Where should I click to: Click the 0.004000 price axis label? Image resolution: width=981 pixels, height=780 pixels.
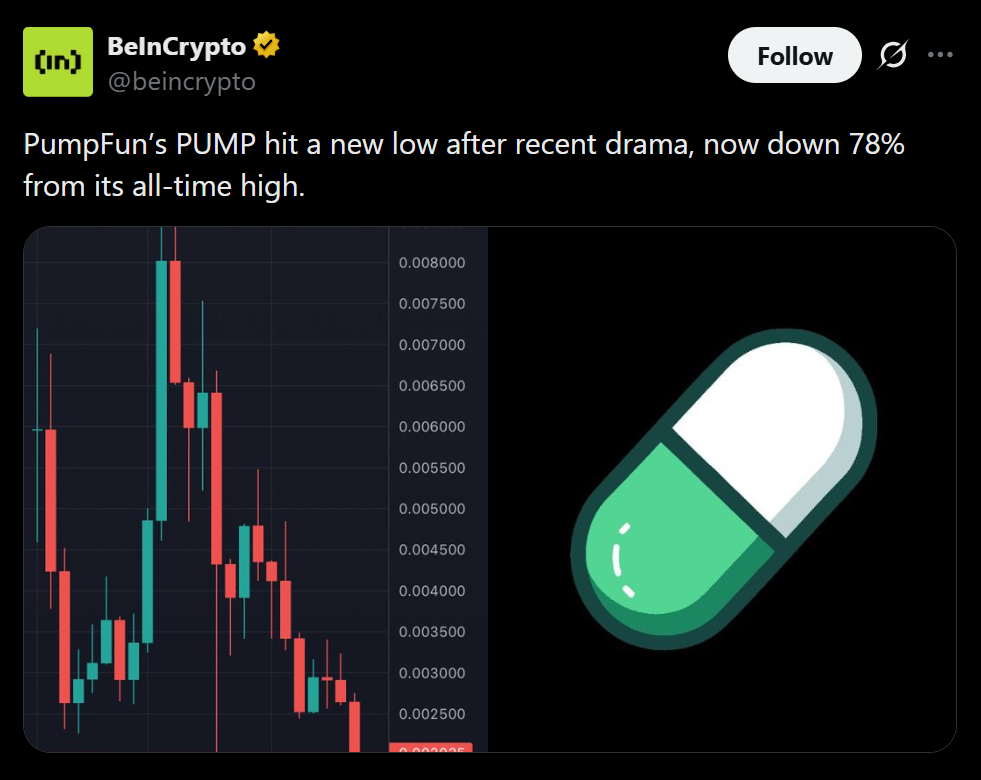[x=431, y=591]
